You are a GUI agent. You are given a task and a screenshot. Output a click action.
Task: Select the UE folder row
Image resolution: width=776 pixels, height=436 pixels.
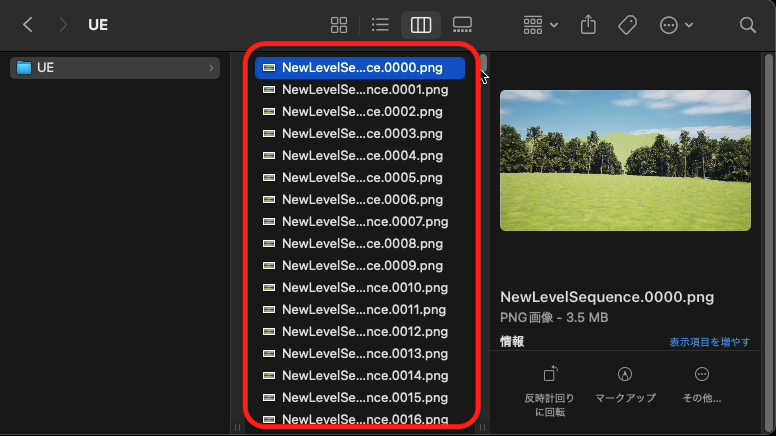(x=115, y=68)
